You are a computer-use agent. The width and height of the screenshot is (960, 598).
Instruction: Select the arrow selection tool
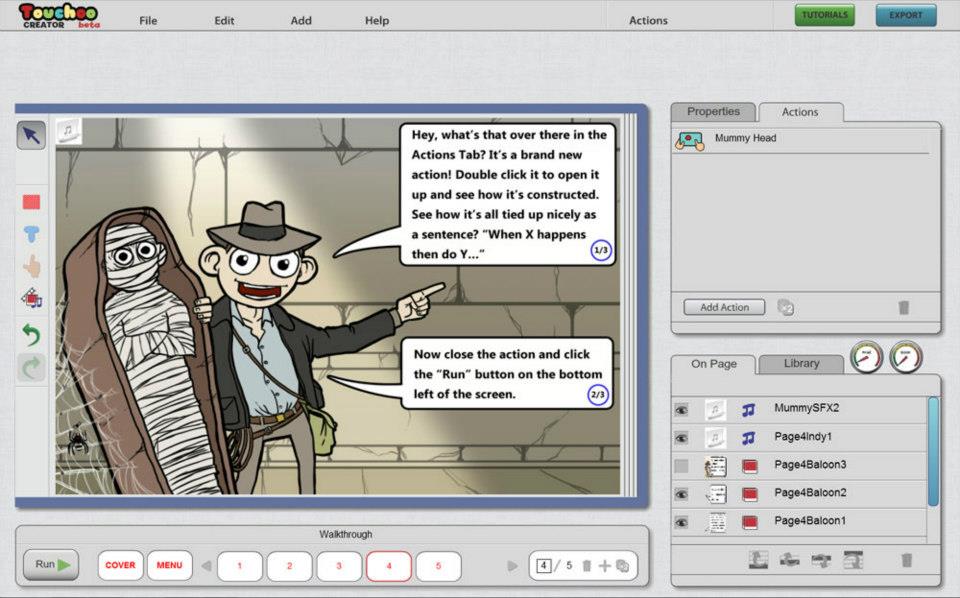(31, 135)
